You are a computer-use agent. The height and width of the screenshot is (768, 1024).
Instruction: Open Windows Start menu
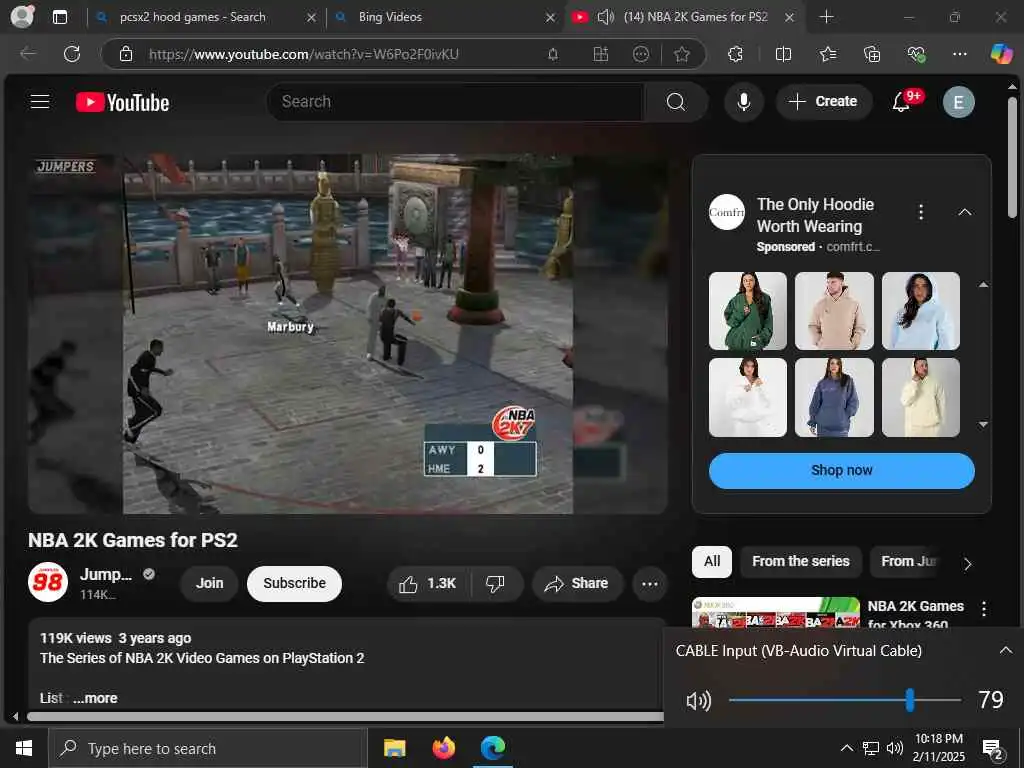tap(24, 748)
